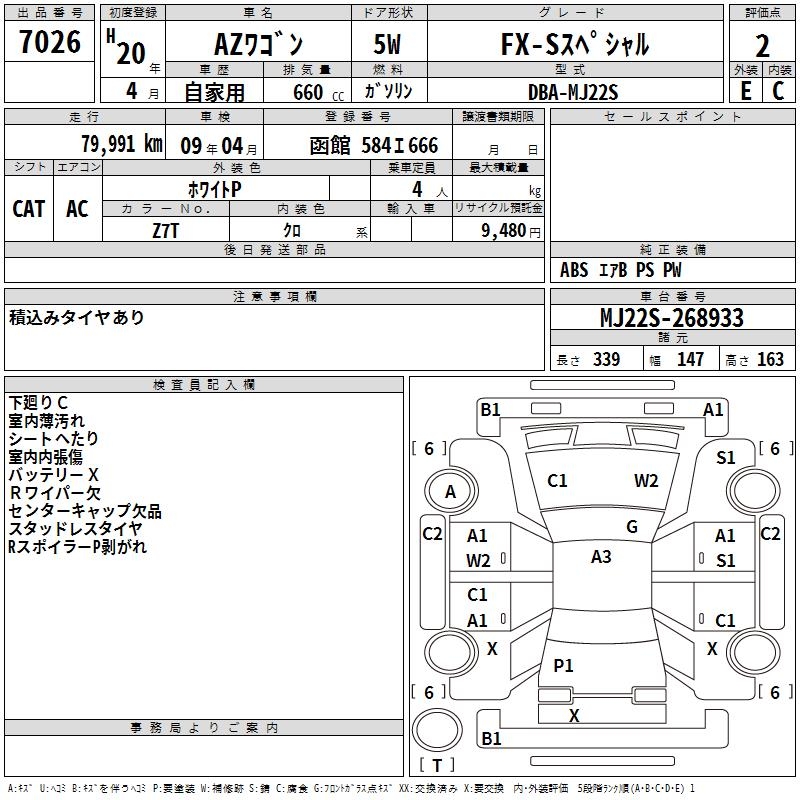This screenshot has width=800, height=800.
Task: Click the 諸元 header
Action: click(673, 337)
